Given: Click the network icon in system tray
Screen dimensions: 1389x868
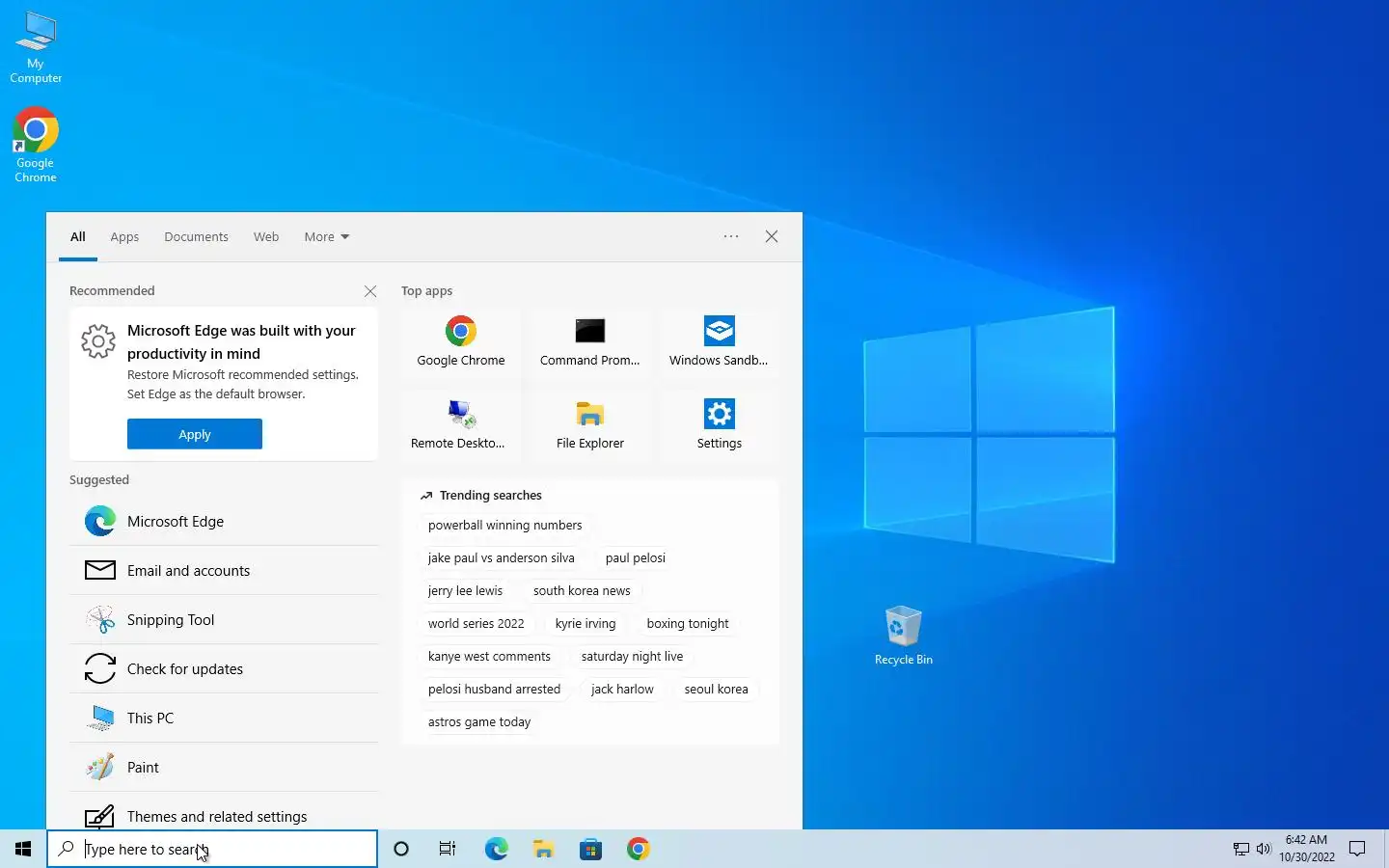Looking at the screenshot, I should [1241, 849].
